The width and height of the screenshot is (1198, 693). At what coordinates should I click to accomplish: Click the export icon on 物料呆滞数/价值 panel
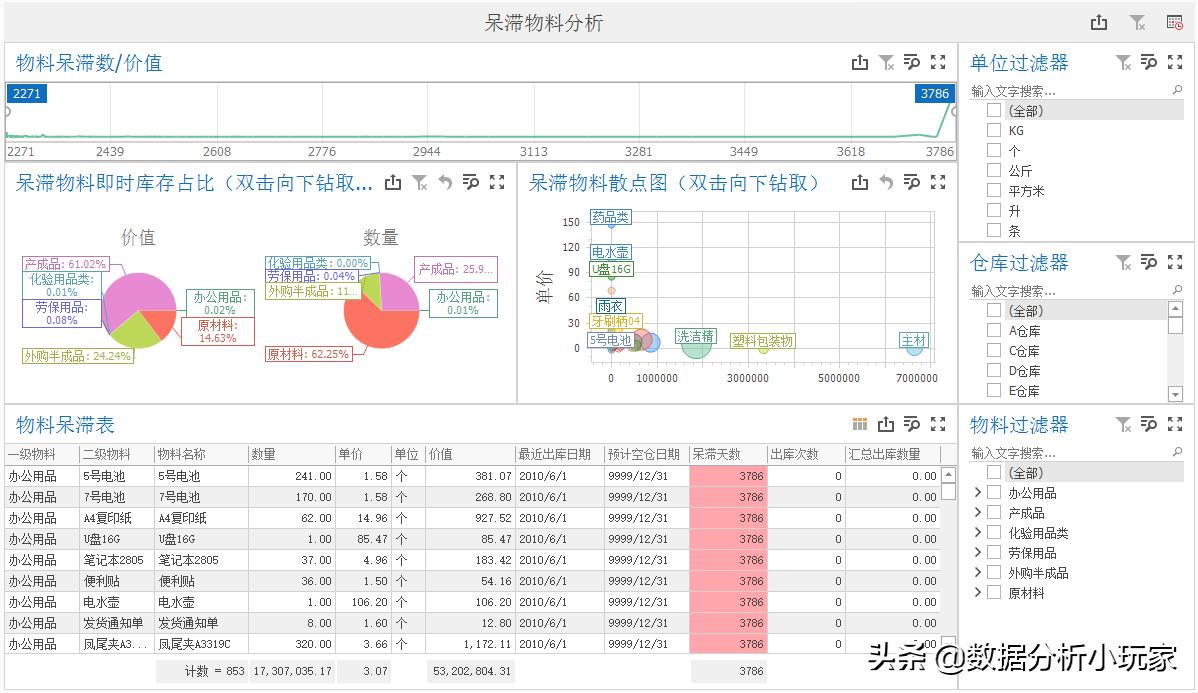tap(860, 61)
